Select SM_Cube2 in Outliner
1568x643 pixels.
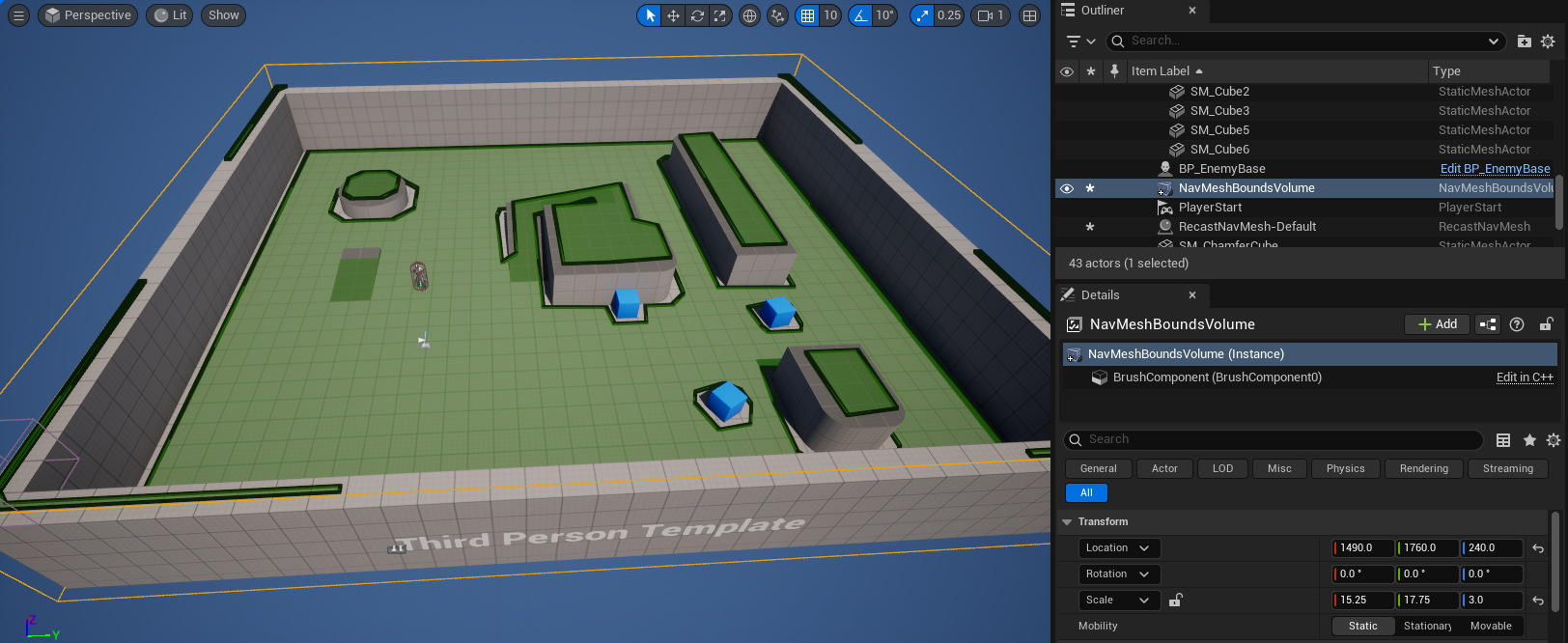pyautogui.click(x=1219, y=92)
